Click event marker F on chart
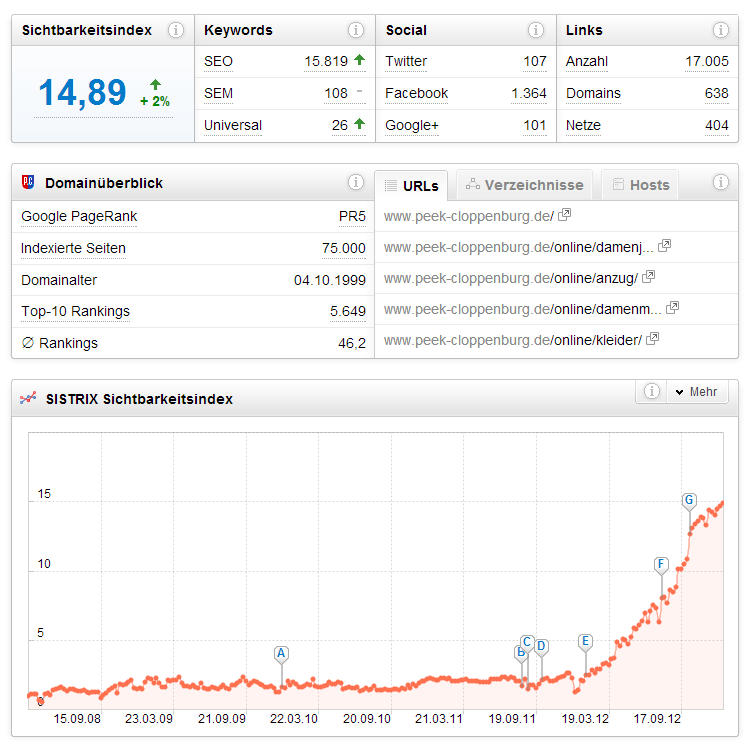Viewport: 750px width, 748px height. tap(661, 564)
